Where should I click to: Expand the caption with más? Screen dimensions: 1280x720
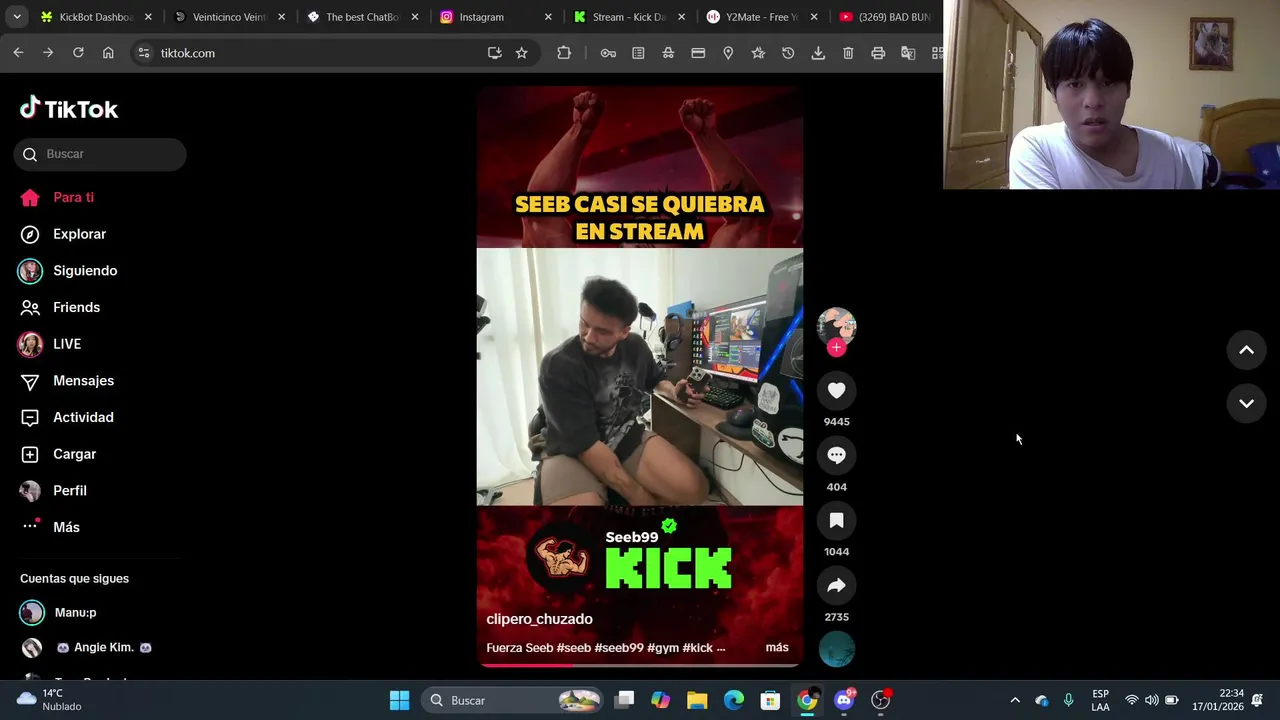point(777,648)
